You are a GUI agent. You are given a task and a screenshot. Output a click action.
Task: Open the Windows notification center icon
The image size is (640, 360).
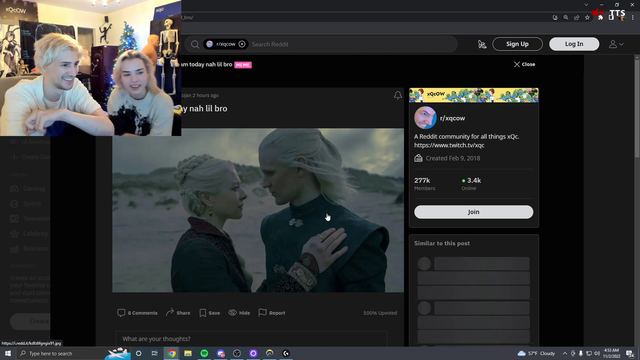pos(630,353)
